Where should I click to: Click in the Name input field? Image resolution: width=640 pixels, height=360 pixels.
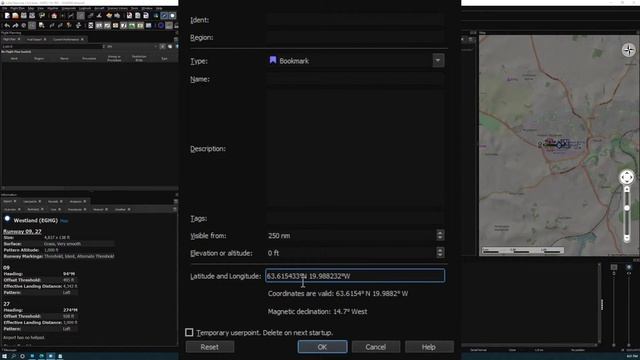pos(355,79)
